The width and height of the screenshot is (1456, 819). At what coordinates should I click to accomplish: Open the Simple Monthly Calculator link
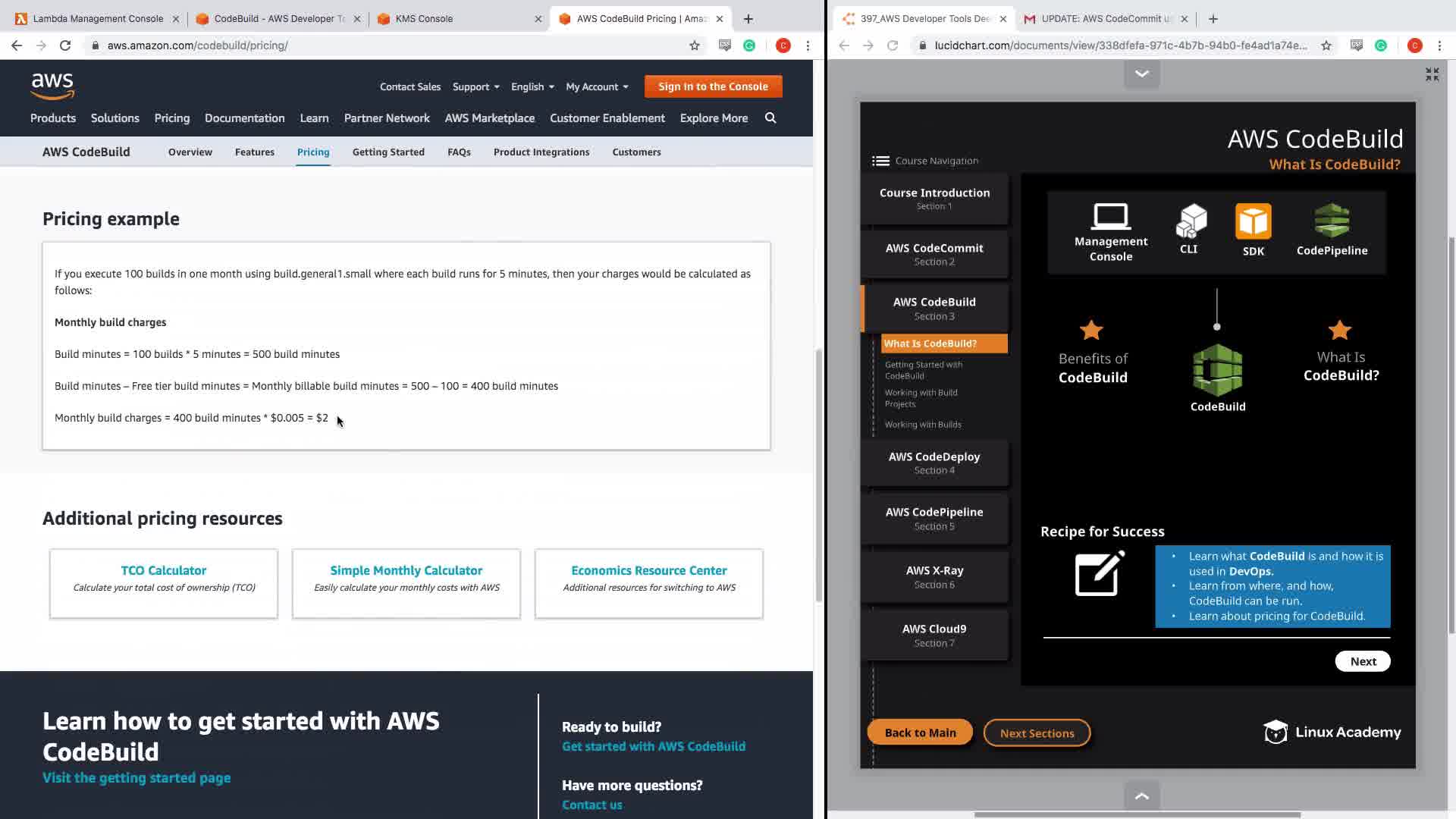coord(406,570)
